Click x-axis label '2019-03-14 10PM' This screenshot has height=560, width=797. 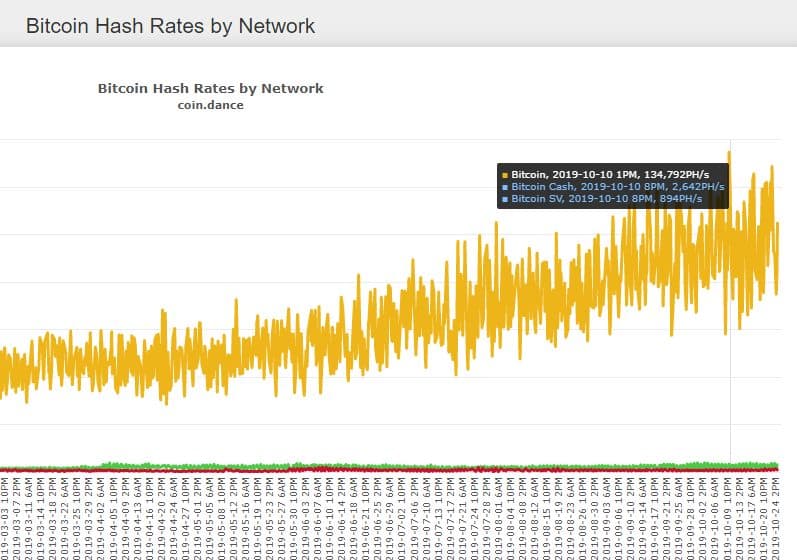41,518
